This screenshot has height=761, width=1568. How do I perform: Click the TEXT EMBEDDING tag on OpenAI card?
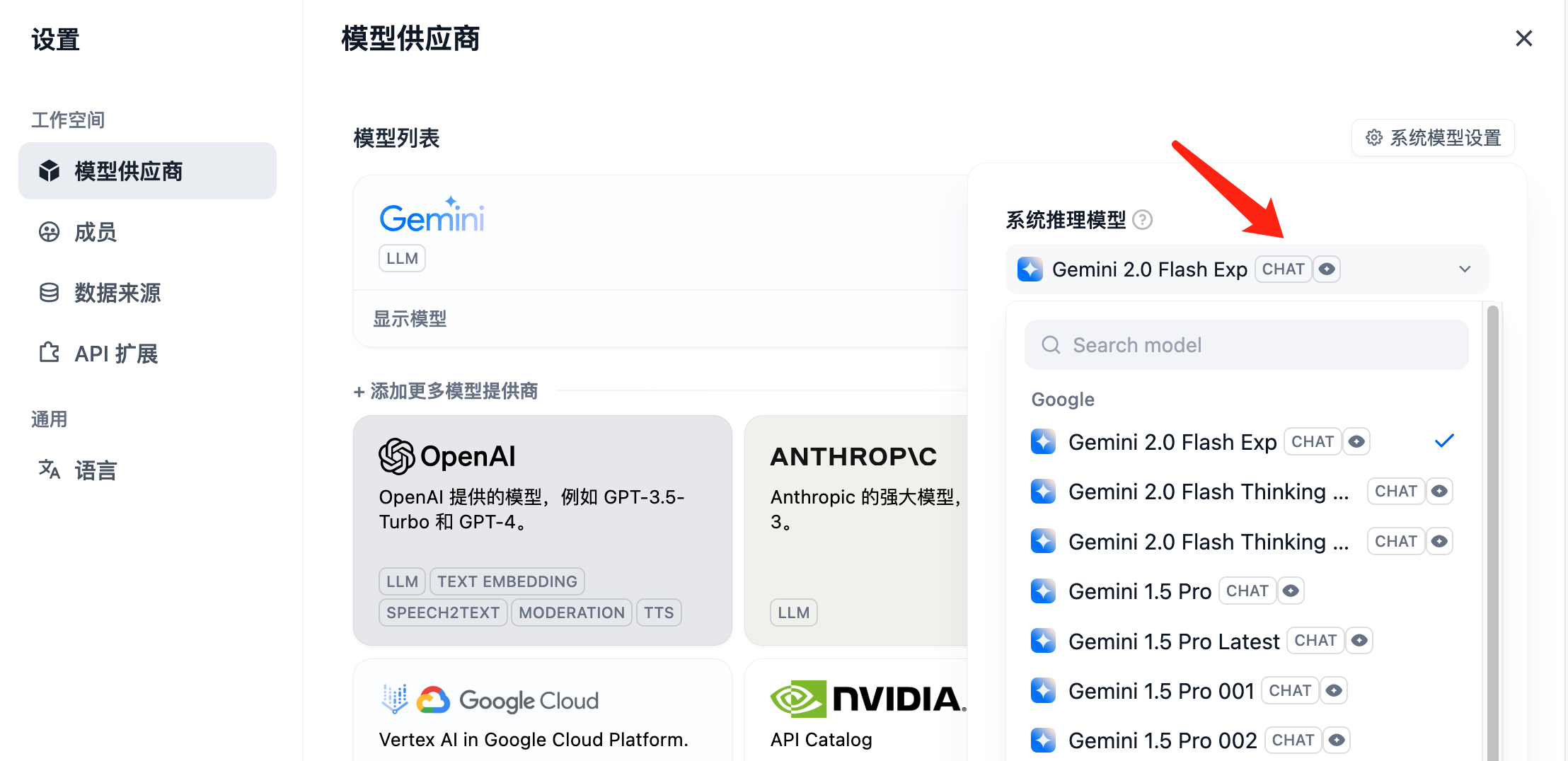coord(507,581)
